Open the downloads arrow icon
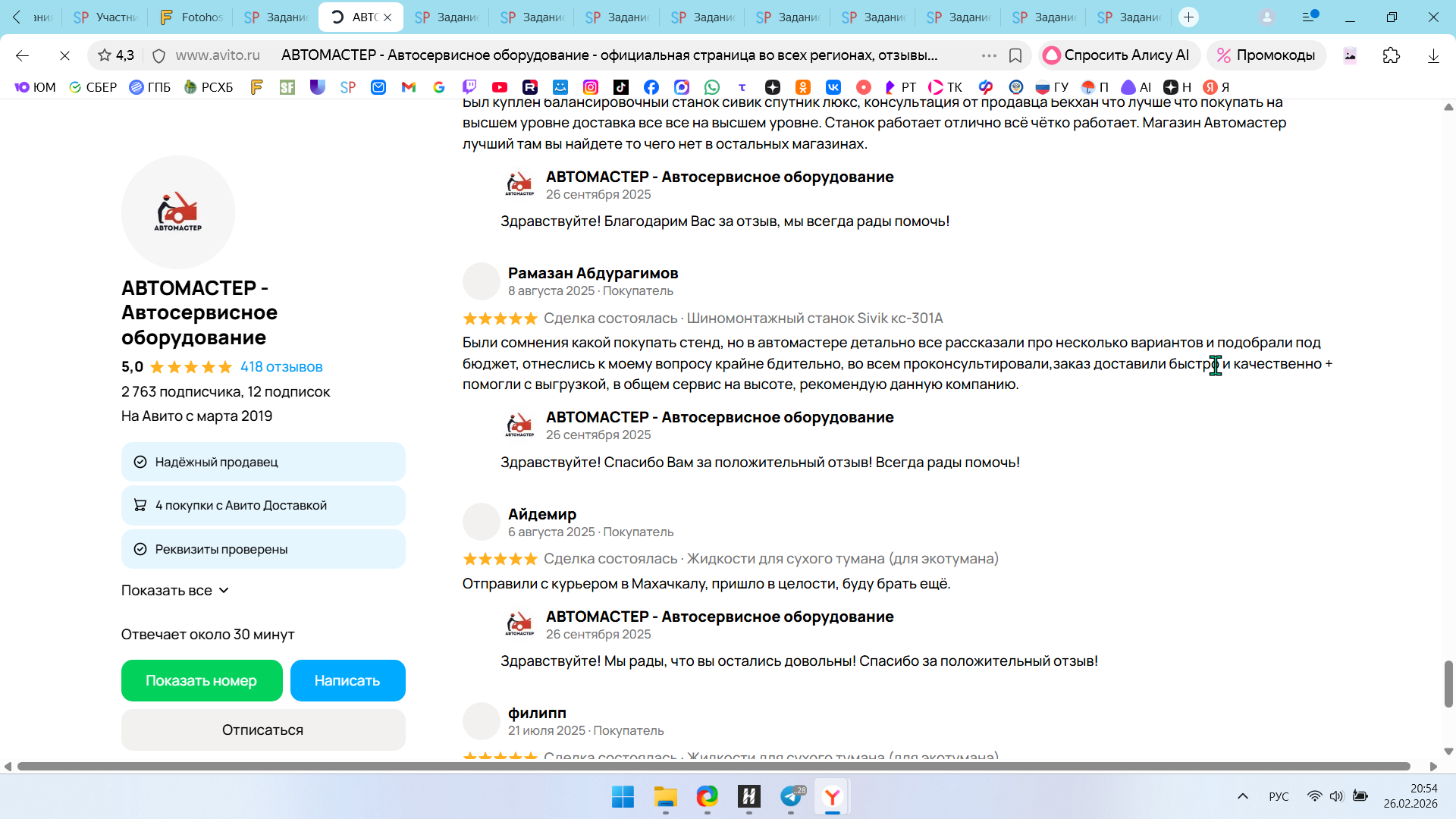The image size is (1456, 819). tap(1433, 55)
